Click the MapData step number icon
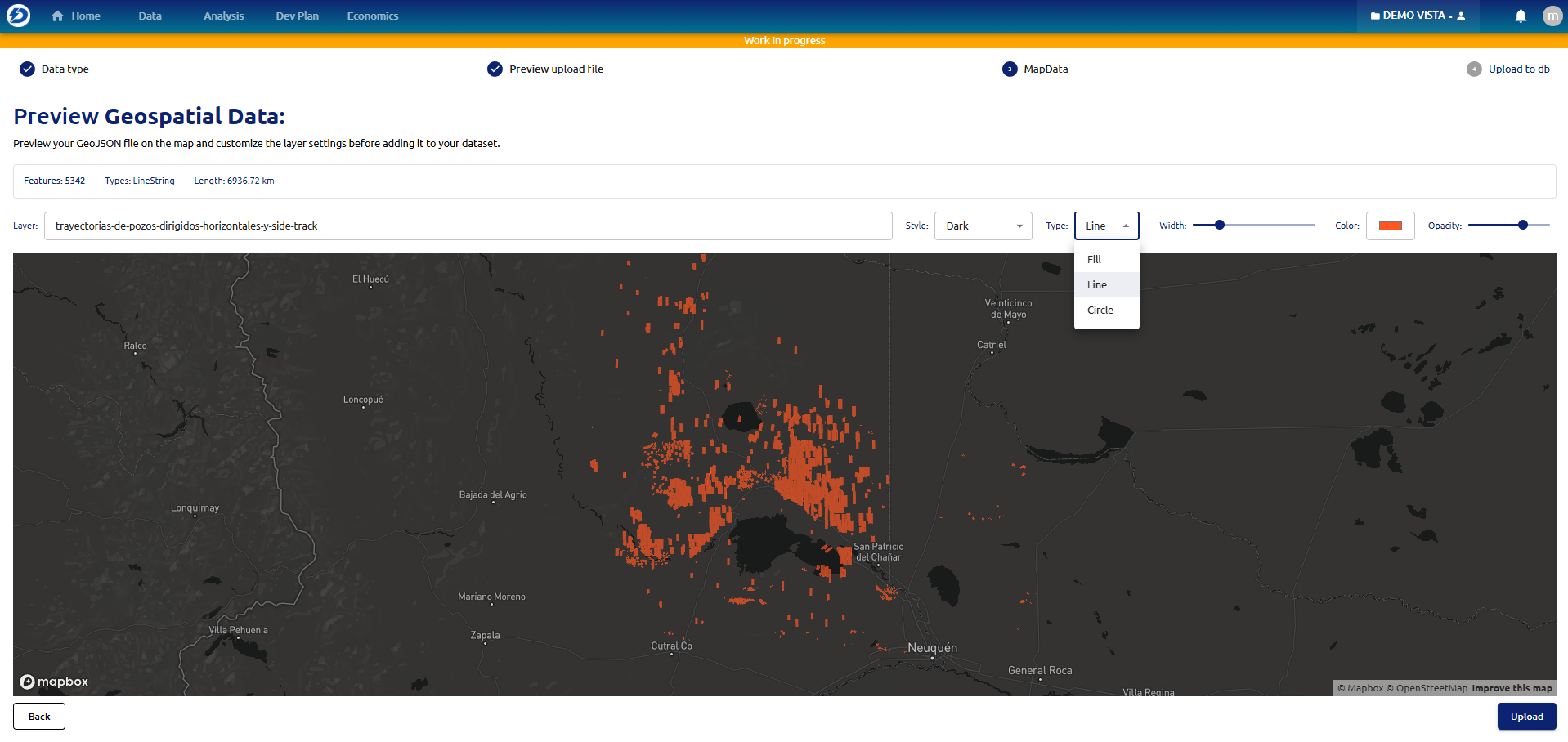1568x742 pixels. pyautogui.click(x=1010, y=69)
